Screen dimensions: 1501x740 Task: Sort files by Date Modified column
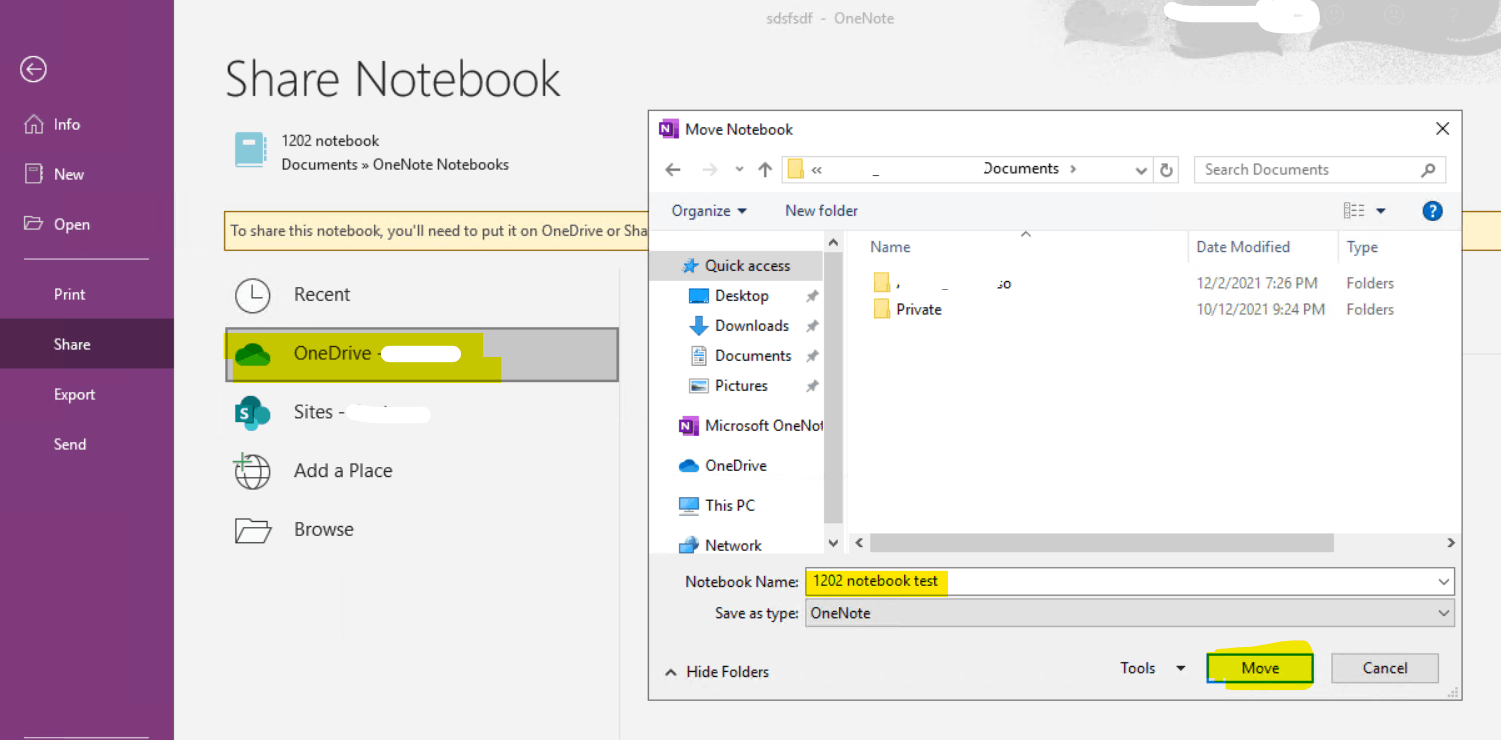coord(1243,247)
